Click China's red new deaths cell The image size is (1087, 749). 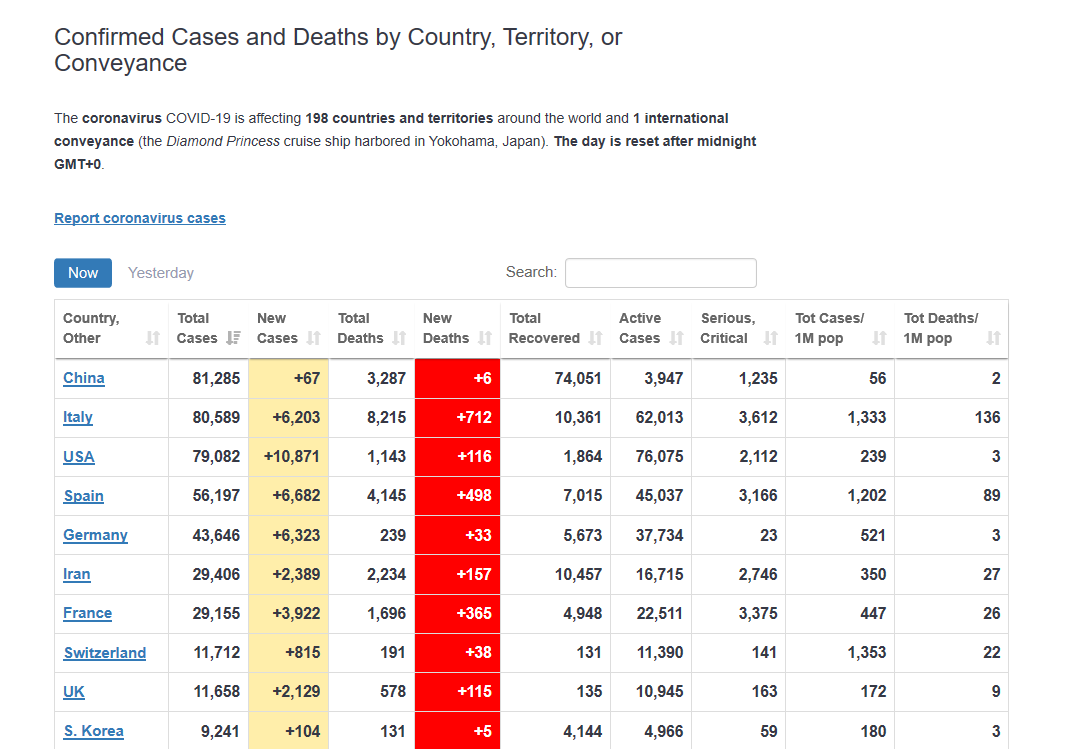(x=457, y=379)
